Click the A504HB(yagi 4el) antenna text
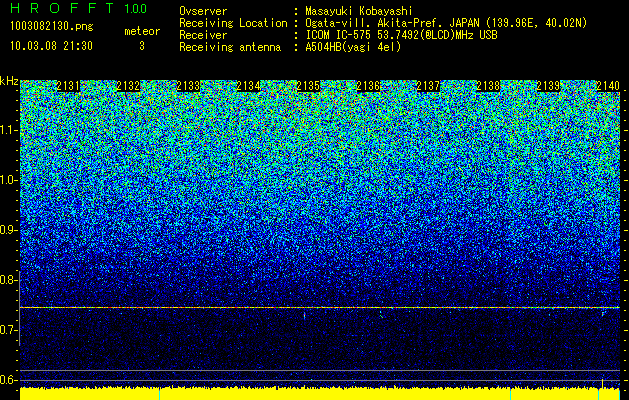Image resolution: width=629 pixels, height=400 pixels. (353, 47)
